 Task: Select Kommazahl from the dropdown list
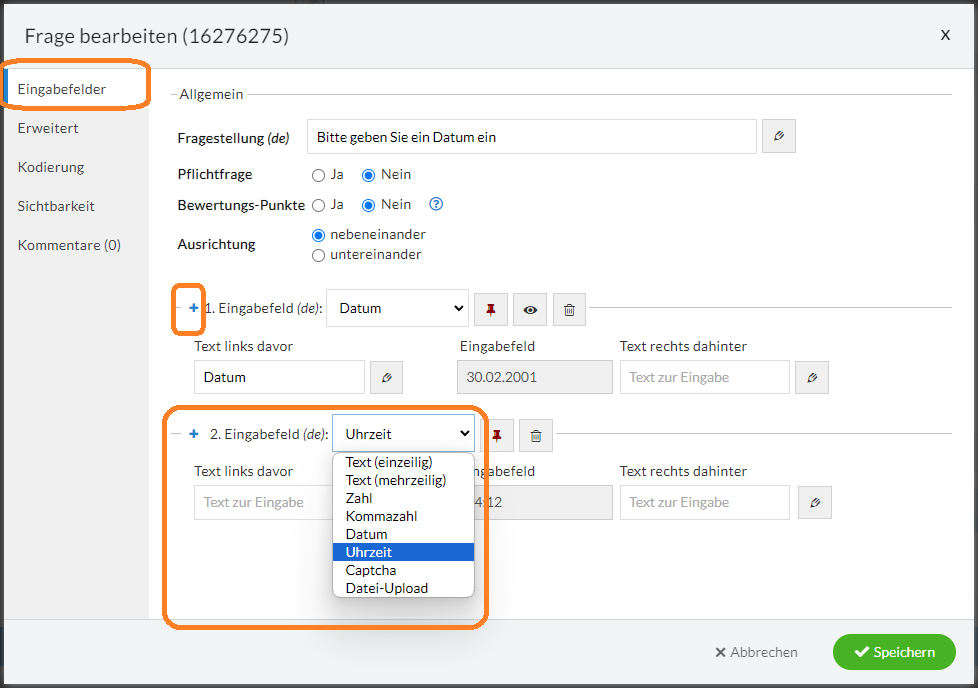(381, 516)
